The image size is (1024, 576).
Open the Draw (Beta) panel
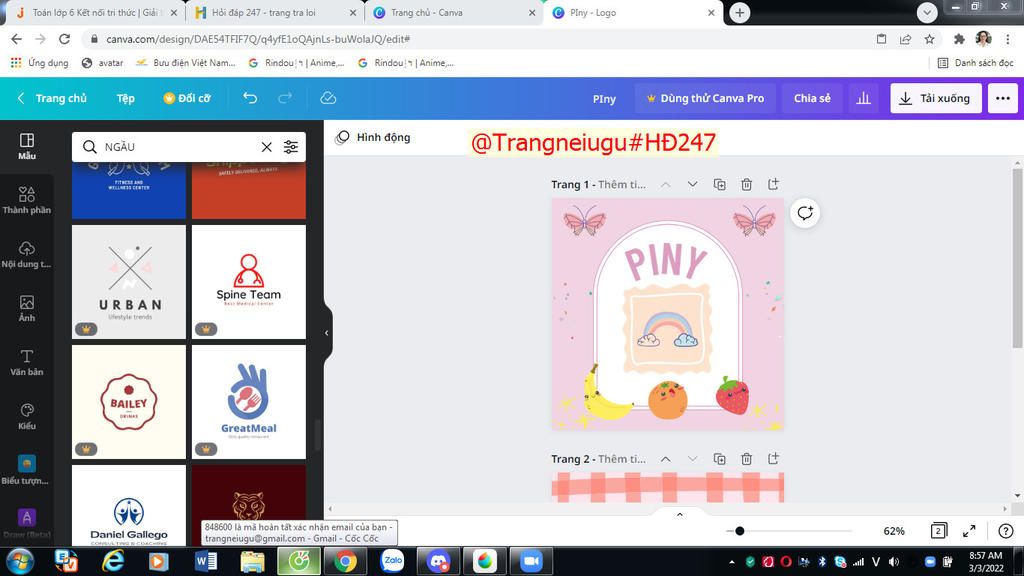pyautogui.click(x=27, y=523)
